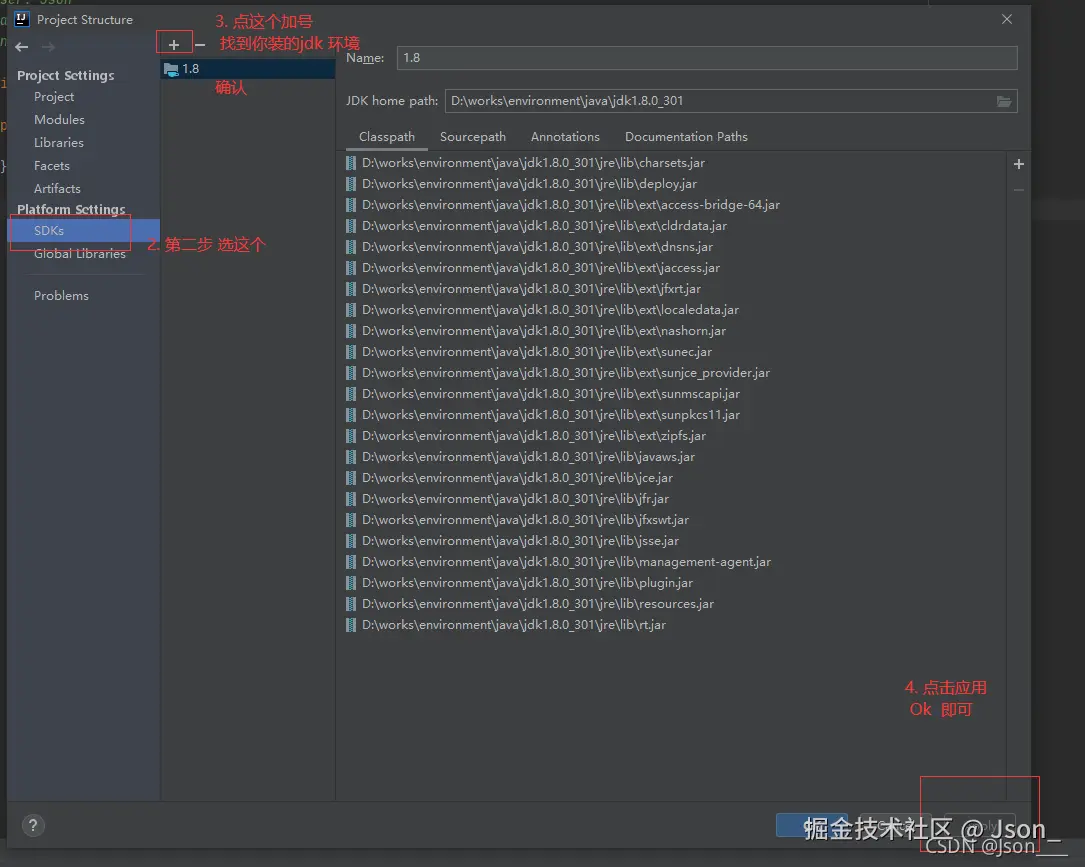This screenshot has width=1085, height=867.
Task: Select the 1.8 SDK entry
Action: click(248, 69)
